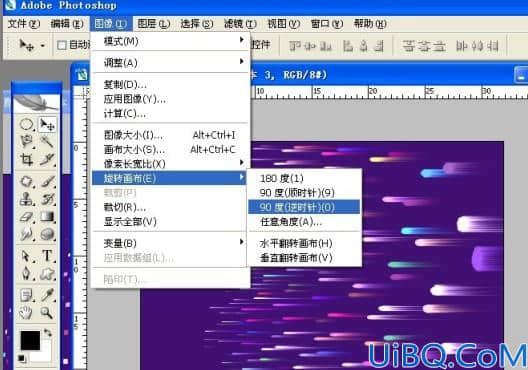Swap foreground and background colors
The height and width of the screenshot is (370, 528).
(x=47, y=333)
